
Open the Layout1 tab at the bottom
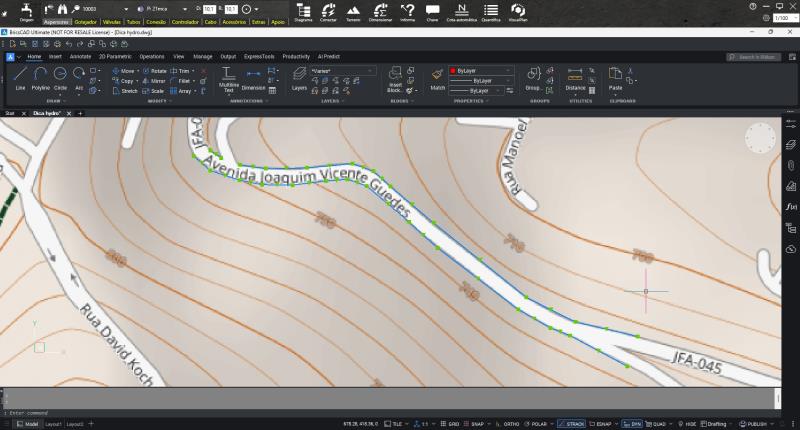coord(53,424)
